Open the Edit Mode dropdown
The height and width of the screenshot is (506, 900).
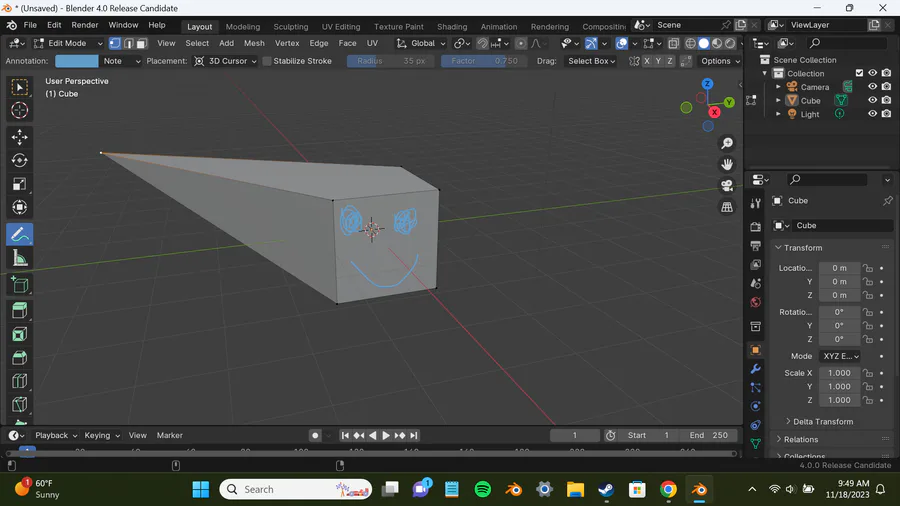[68, 43]
